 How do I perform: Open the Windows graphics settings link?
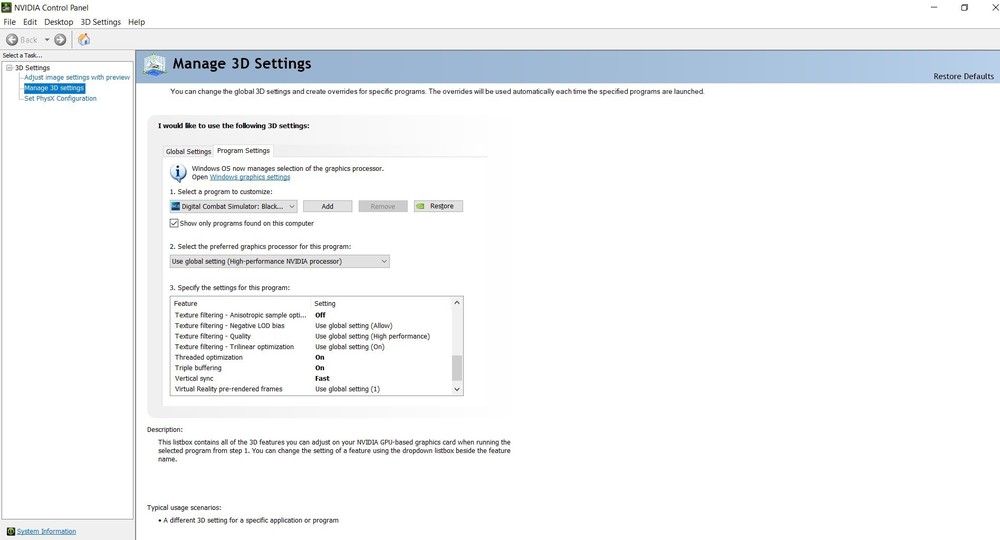click(250, 177)
